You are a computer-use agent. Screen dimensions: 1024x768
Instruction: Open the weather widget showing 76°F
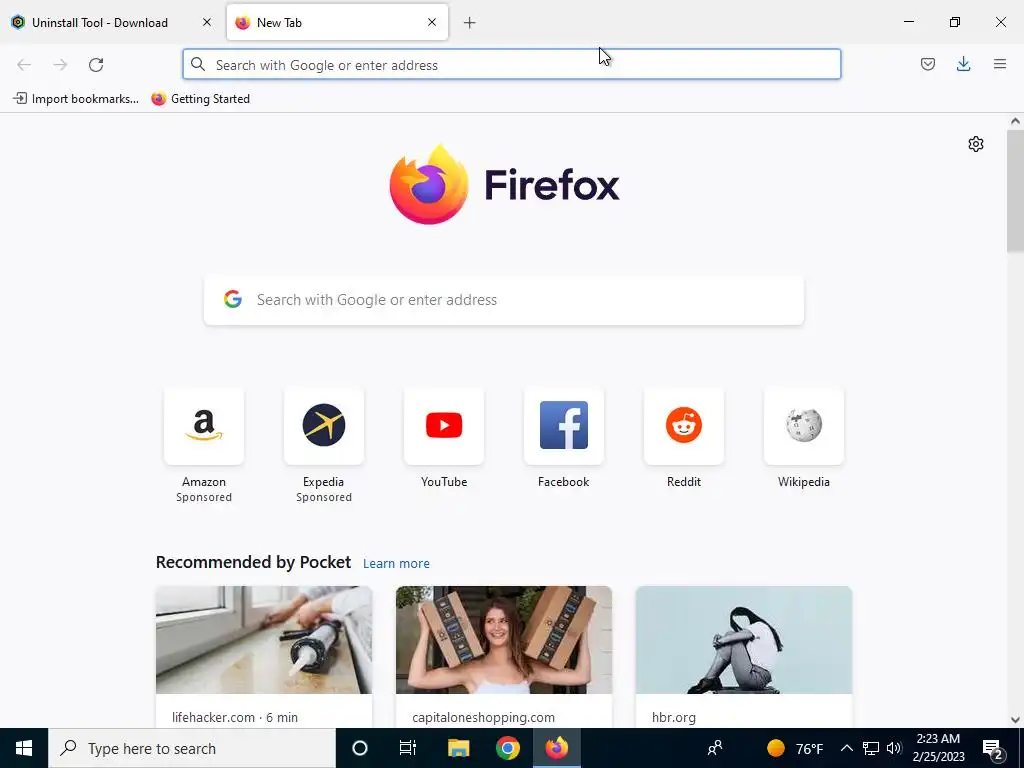tap(795, 748)
